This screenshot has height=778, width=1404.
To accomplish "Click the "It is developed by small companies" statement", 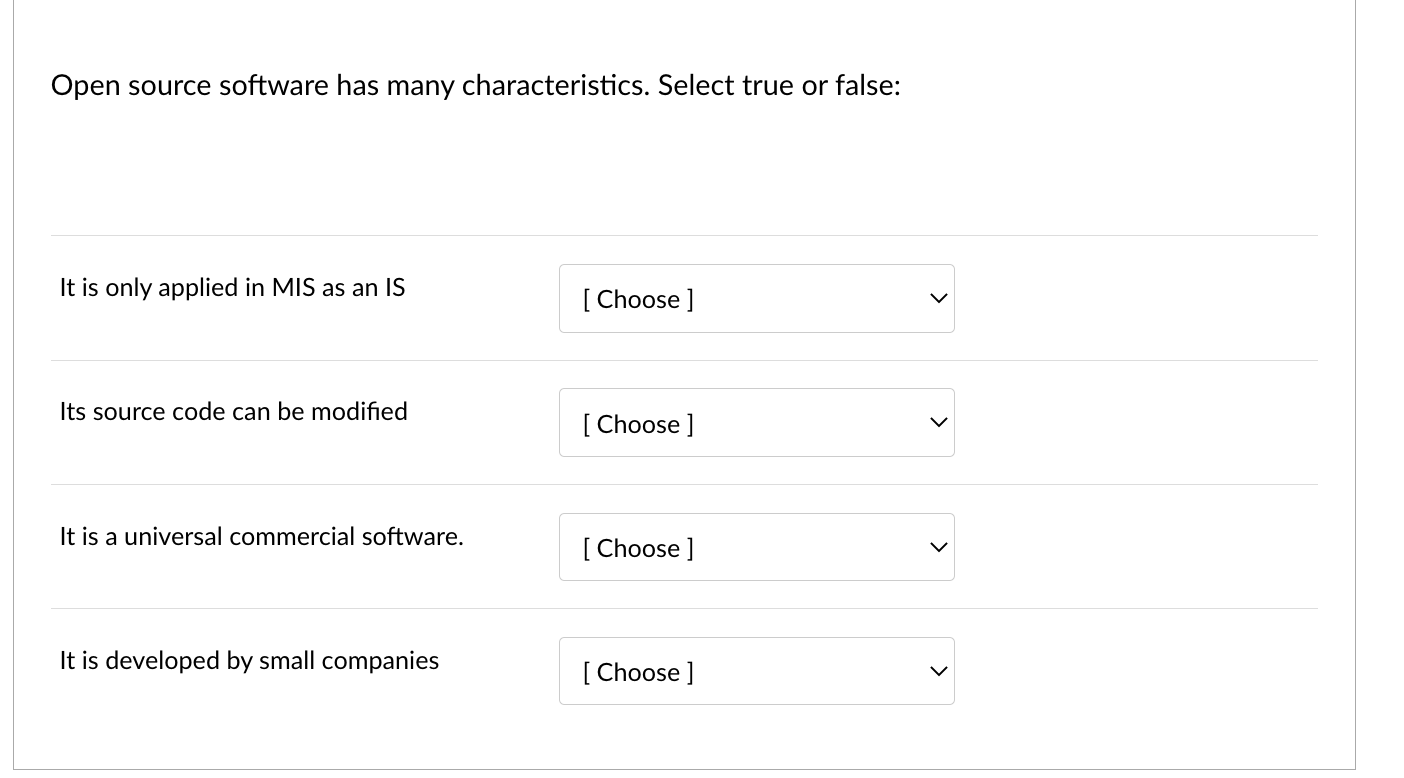I will click(x=249, y=661).
